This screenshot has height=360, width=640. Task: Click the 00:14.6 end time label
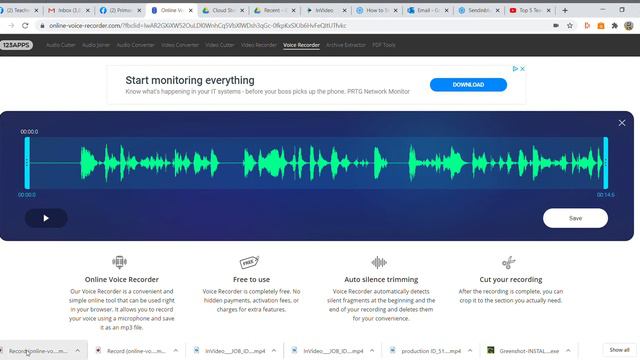(x=606, y=195)
